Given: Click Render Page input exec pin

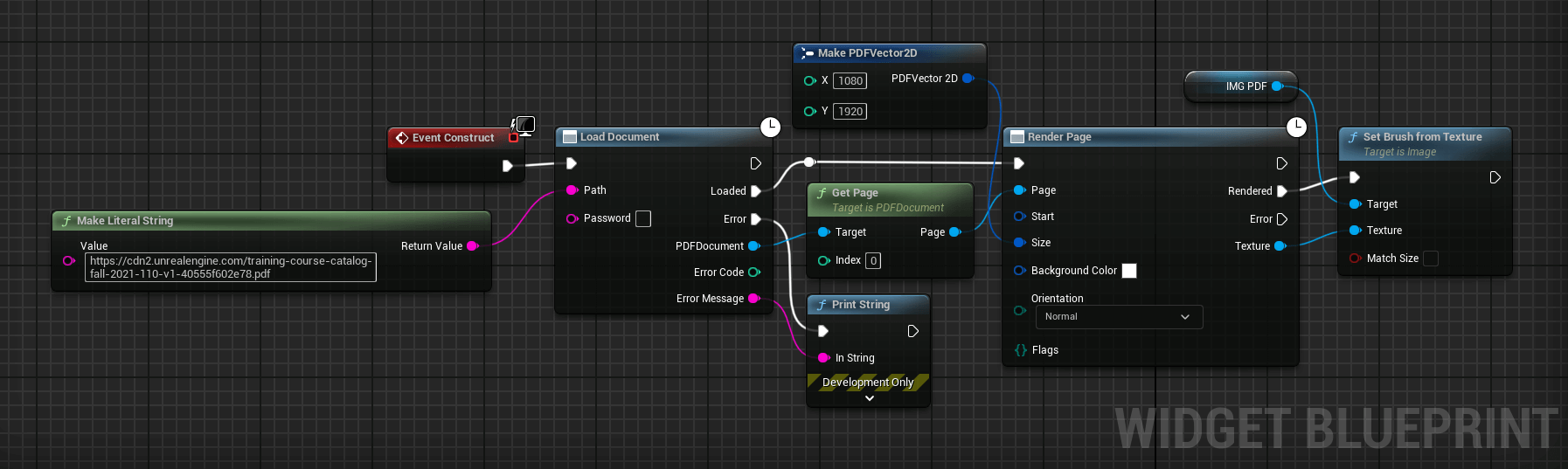Looking at the screenshot, I should 1018,163.
